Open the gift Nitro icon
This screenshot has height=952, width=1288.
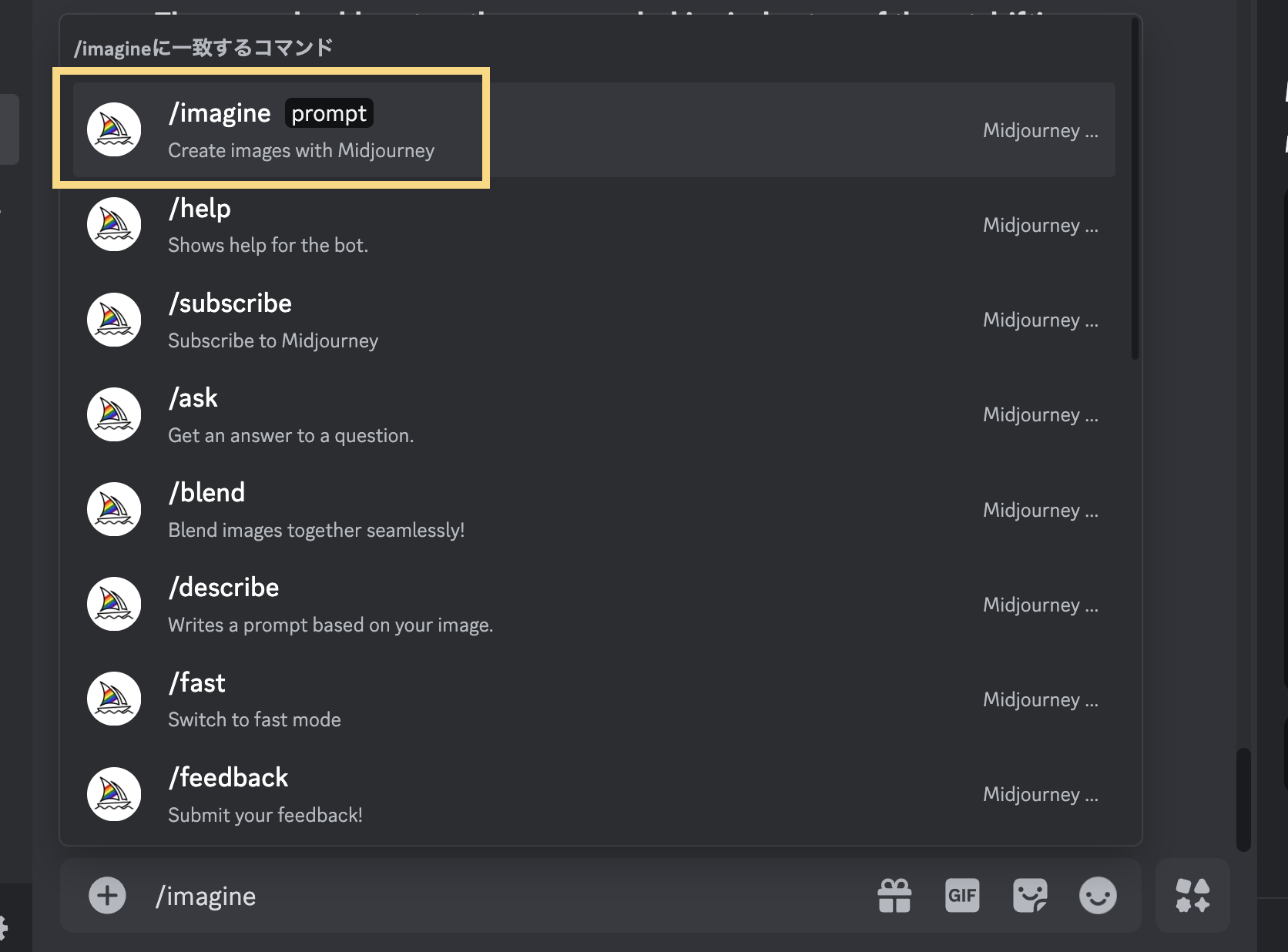(894, 896)
